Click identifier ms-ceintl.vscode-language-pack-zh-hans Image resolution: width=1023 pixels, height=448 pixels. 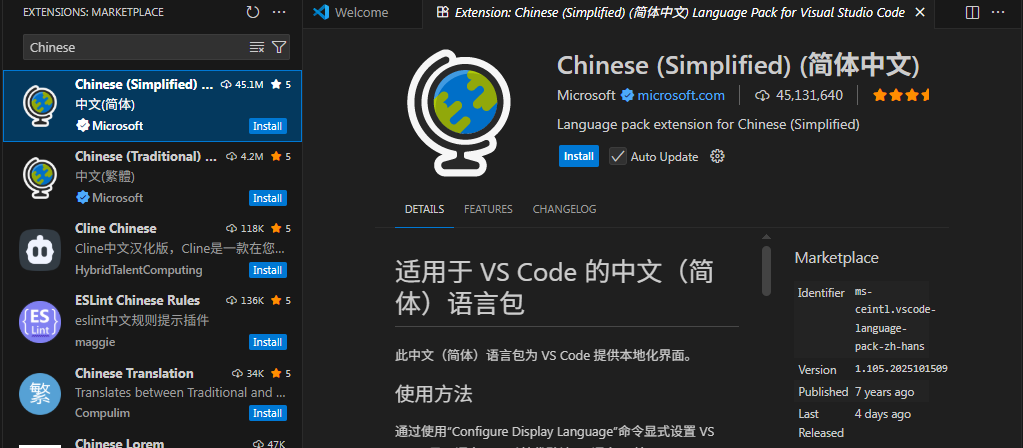pos(894,320)
